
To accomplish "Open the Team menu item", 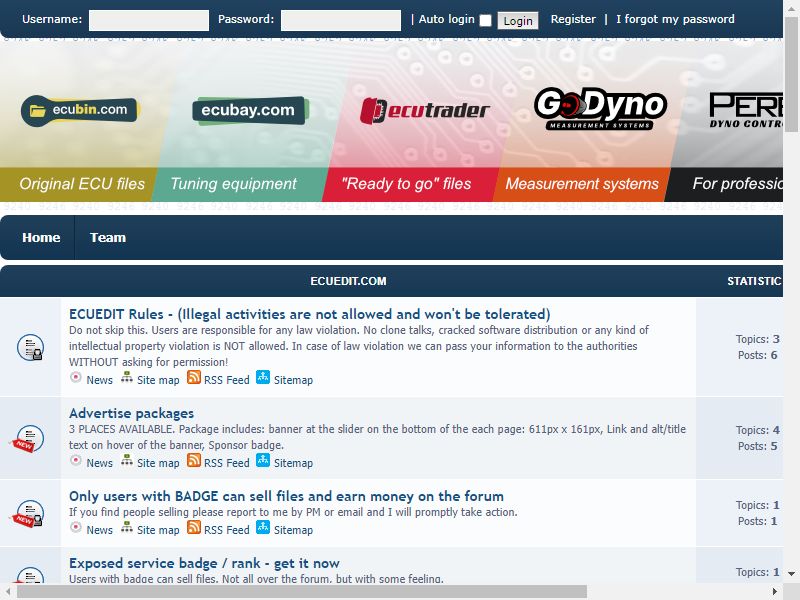I will click(x=108, y=238).
